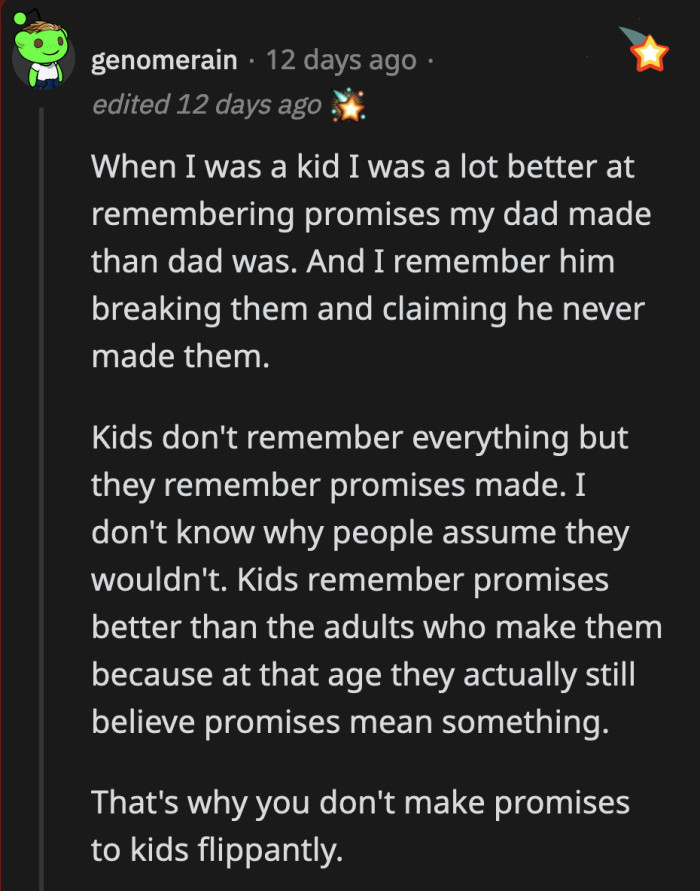700x891 pixels.
Task: Click the line "don't know why people assume they"
Action: pos(360,532)
